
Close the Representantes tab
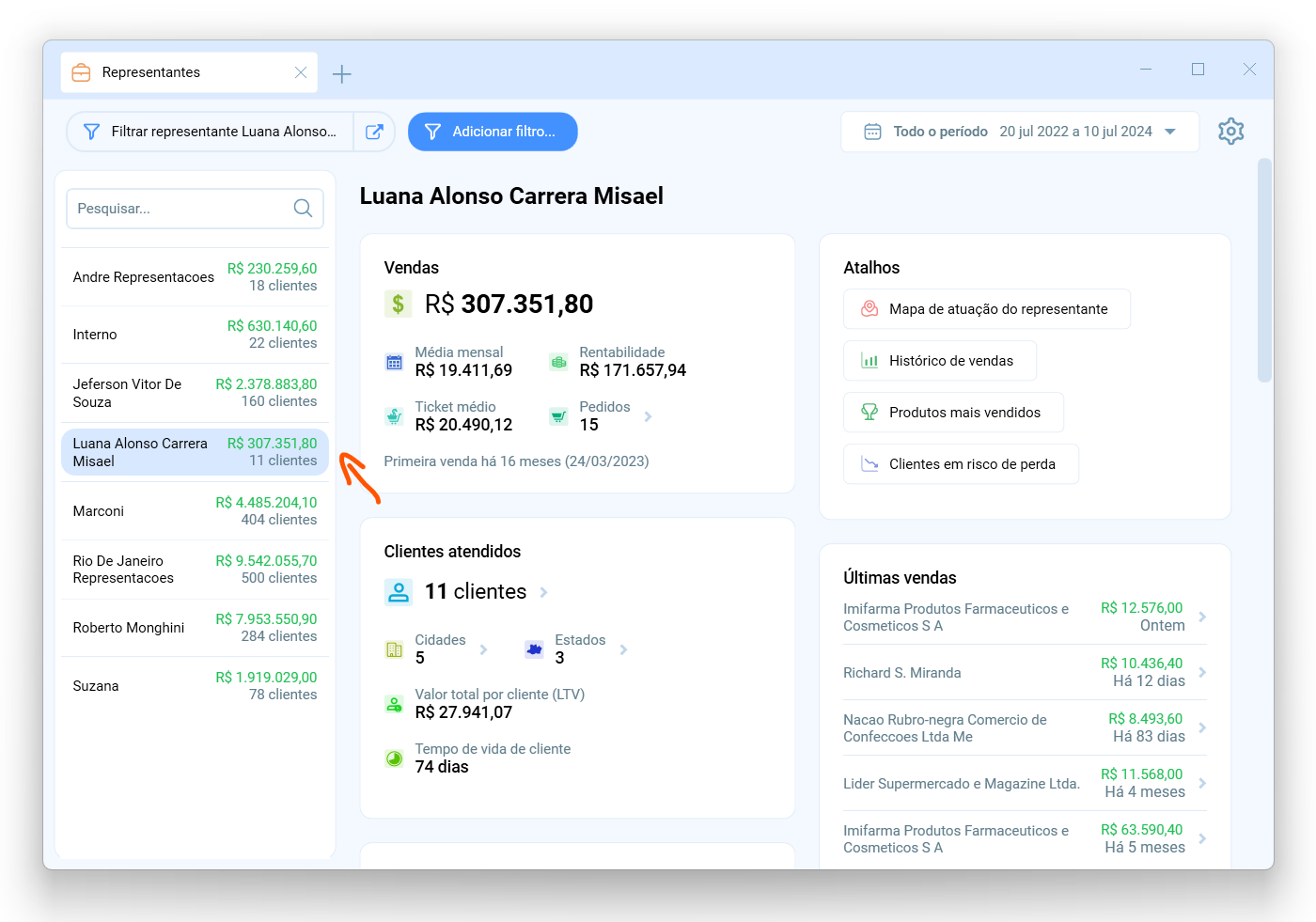click(301, 72)
